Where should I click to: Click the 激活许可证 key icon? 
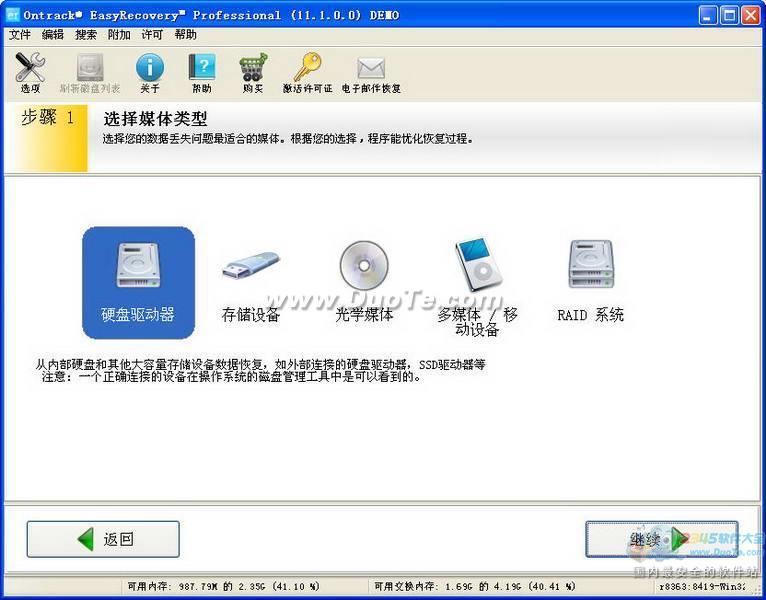pos(307,73)
